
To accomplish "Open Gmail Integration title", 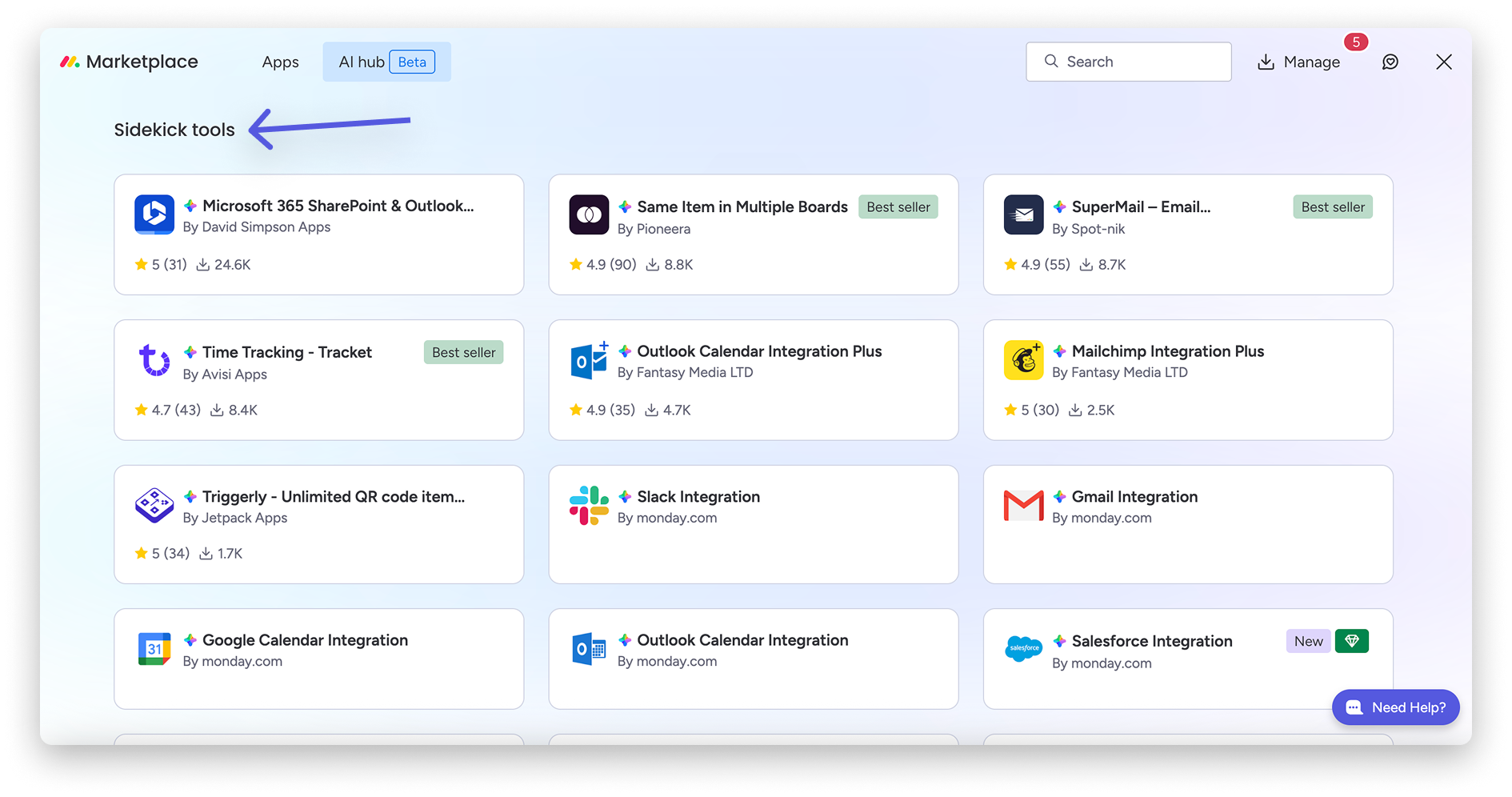I will tap(1134, 496).
